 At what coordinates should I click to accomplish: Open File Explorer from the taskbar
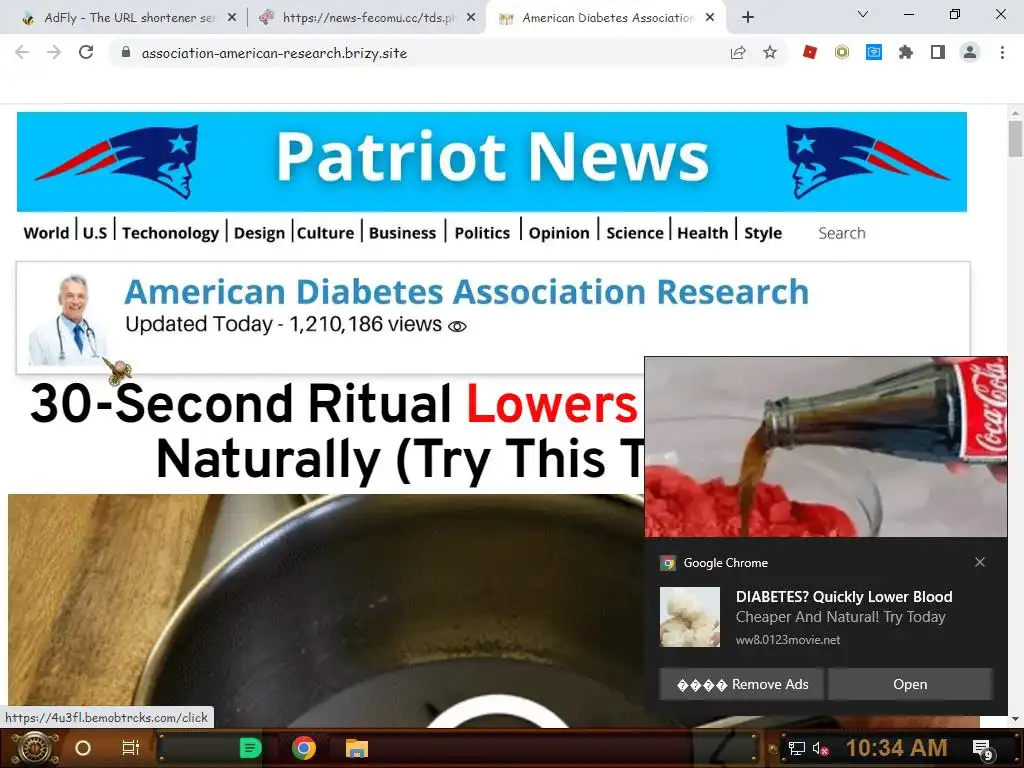[x=357, y=748]
